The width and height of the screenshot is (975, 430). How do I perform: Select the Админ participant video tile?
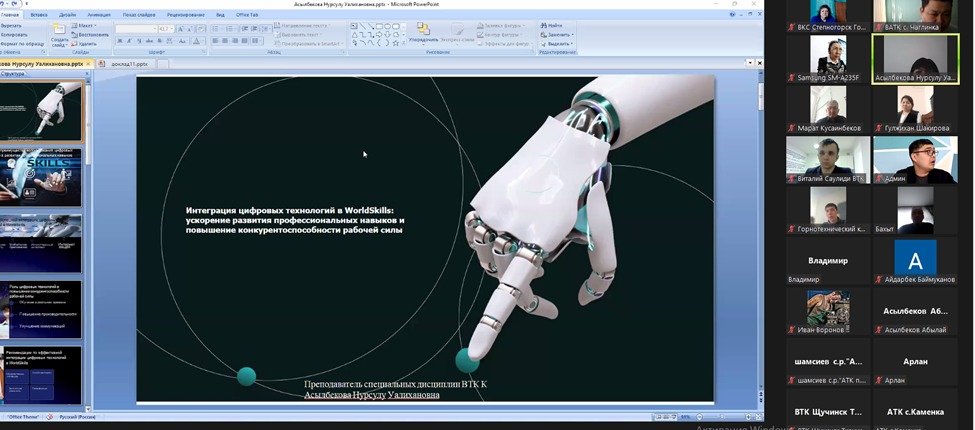coord(915,159)
